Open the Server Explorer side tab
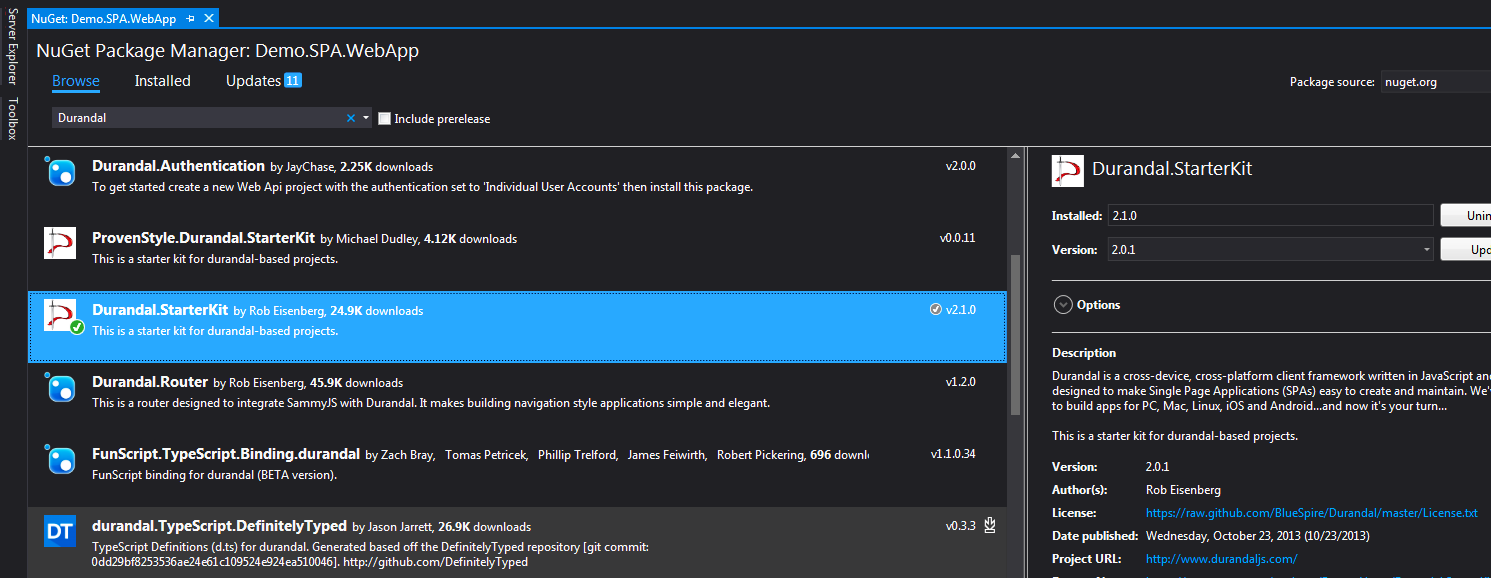 pyautogui.click(x=12, y=46)
